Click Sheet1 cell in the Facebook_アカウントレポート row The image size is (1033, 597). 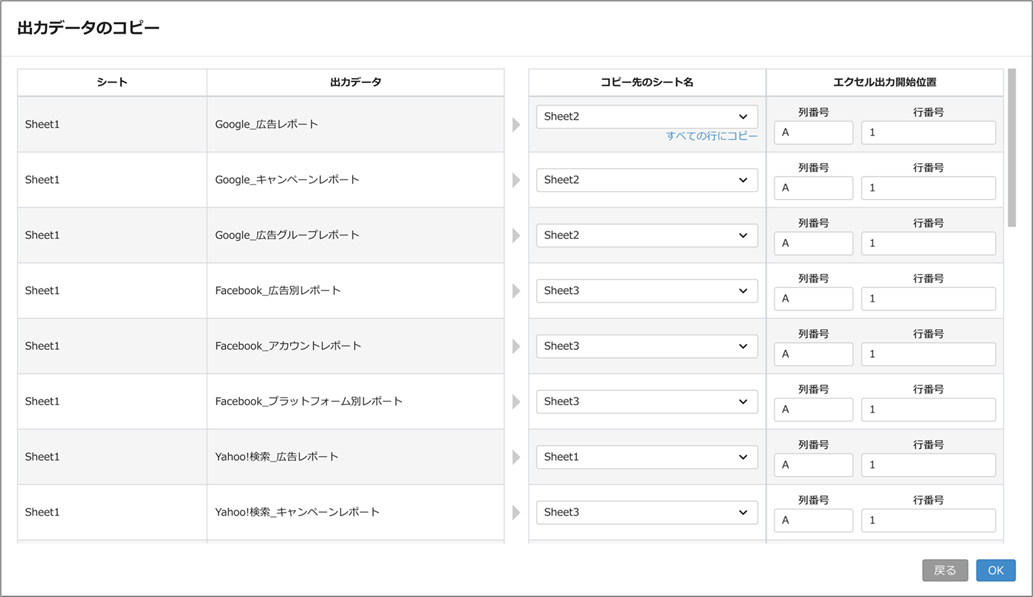click(x=112, y=346)
